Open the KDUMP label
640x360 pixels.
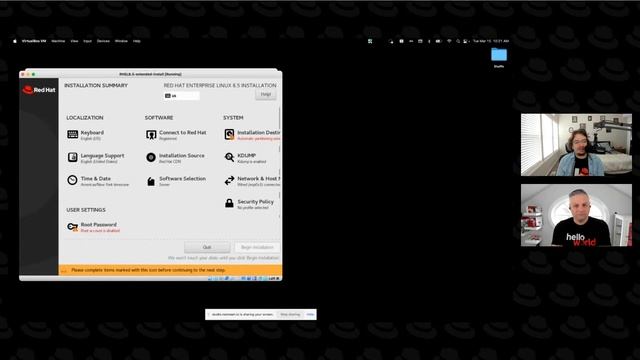coord(247,156)
